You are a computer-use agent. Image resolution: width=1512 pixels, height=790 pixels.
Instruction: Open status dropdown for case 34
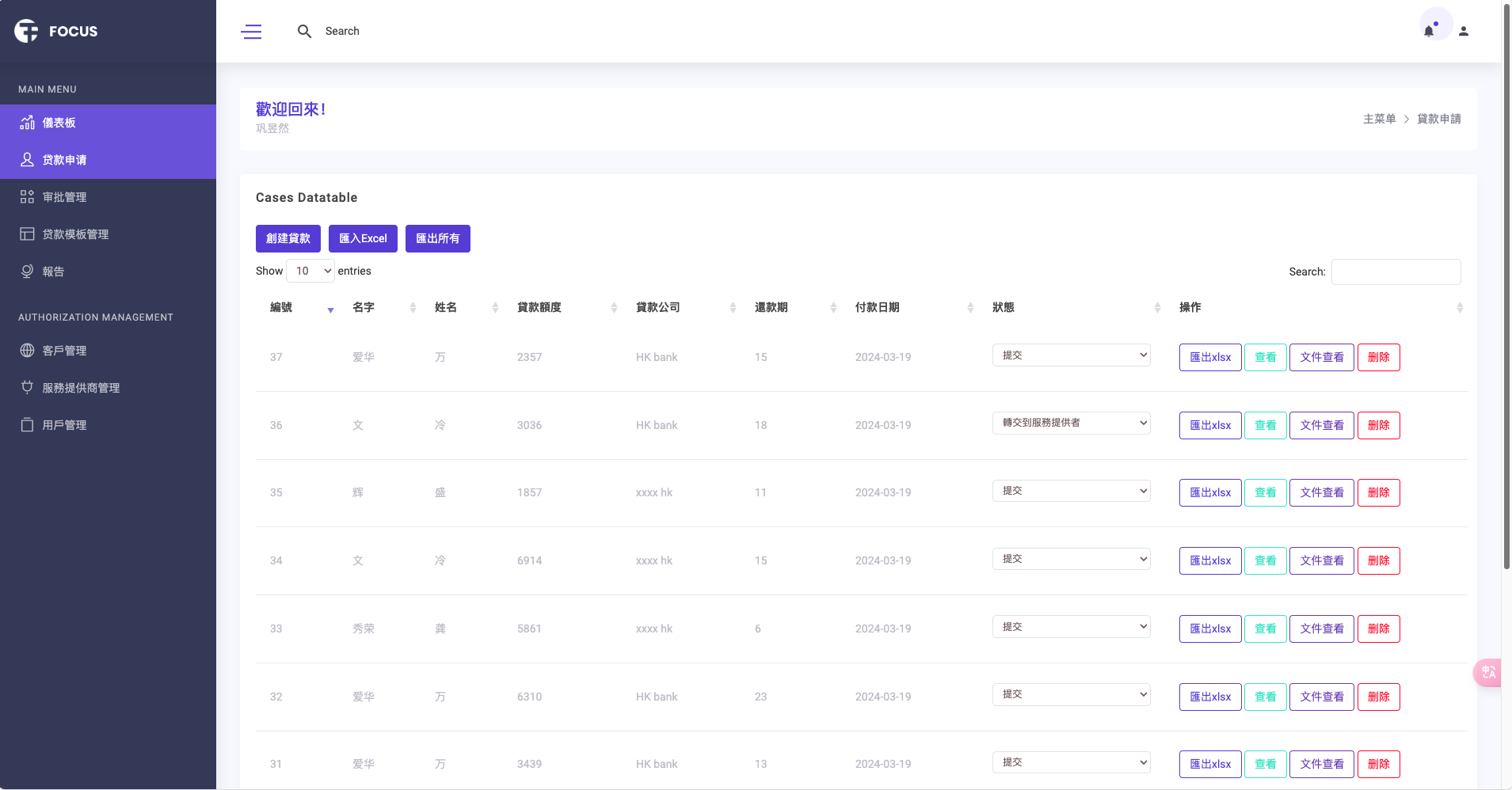pos(1072,559)
